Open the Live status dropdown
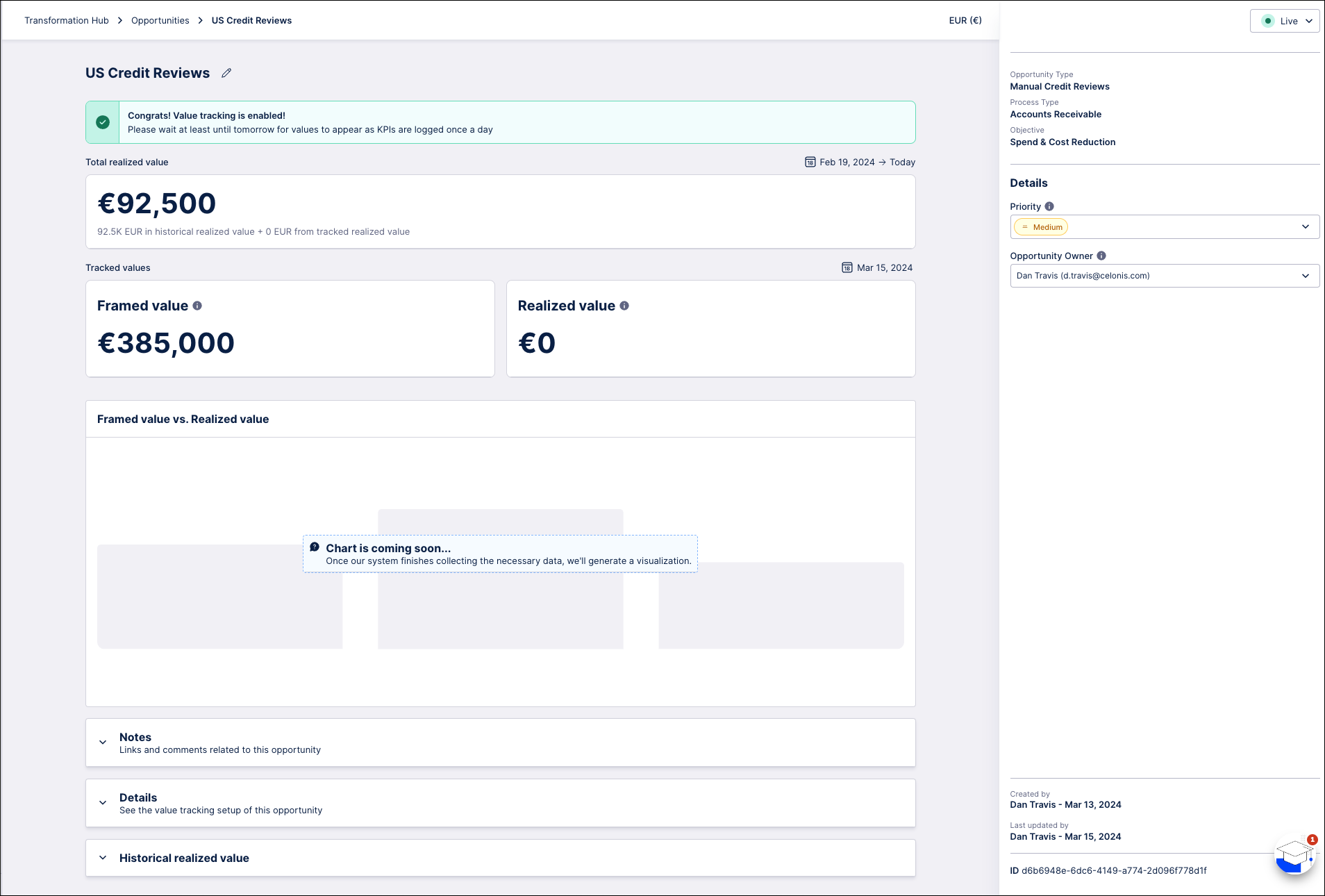 (1285, 21)
